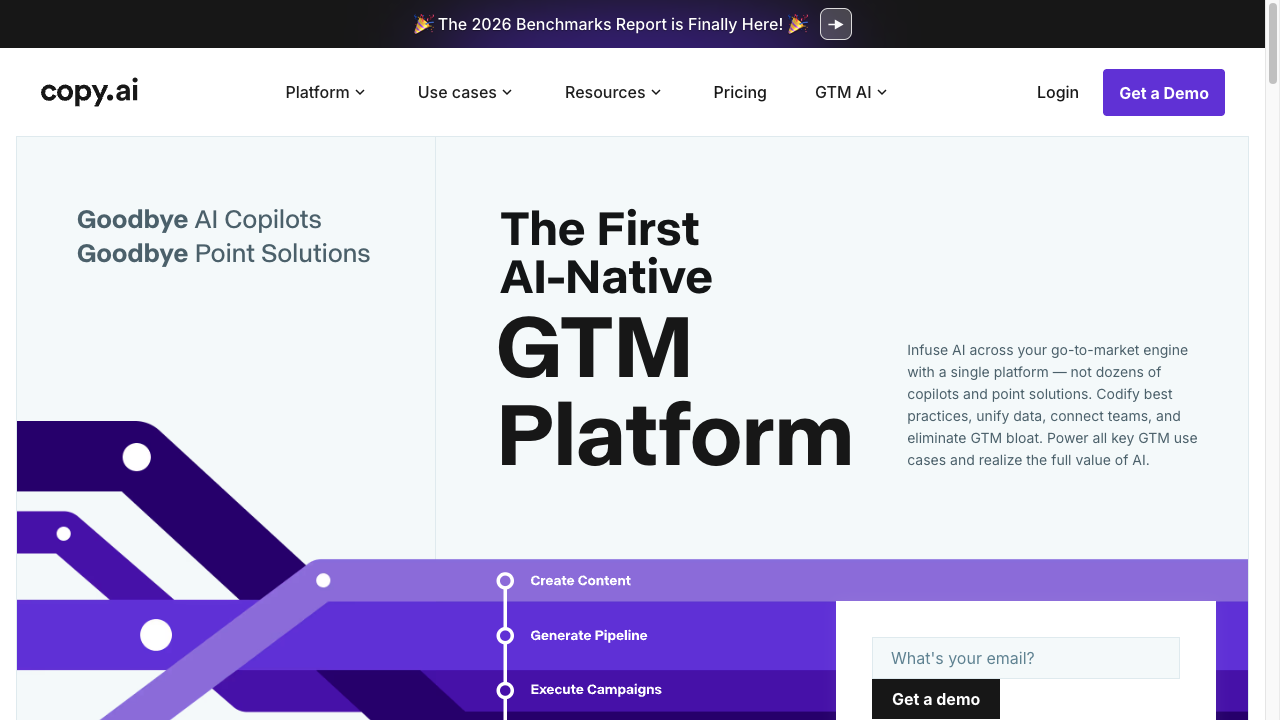Screen dimensions: 1280x720
Task: Click "Goodbye AI Copilots" text
Action: click(x=199, y=220)
